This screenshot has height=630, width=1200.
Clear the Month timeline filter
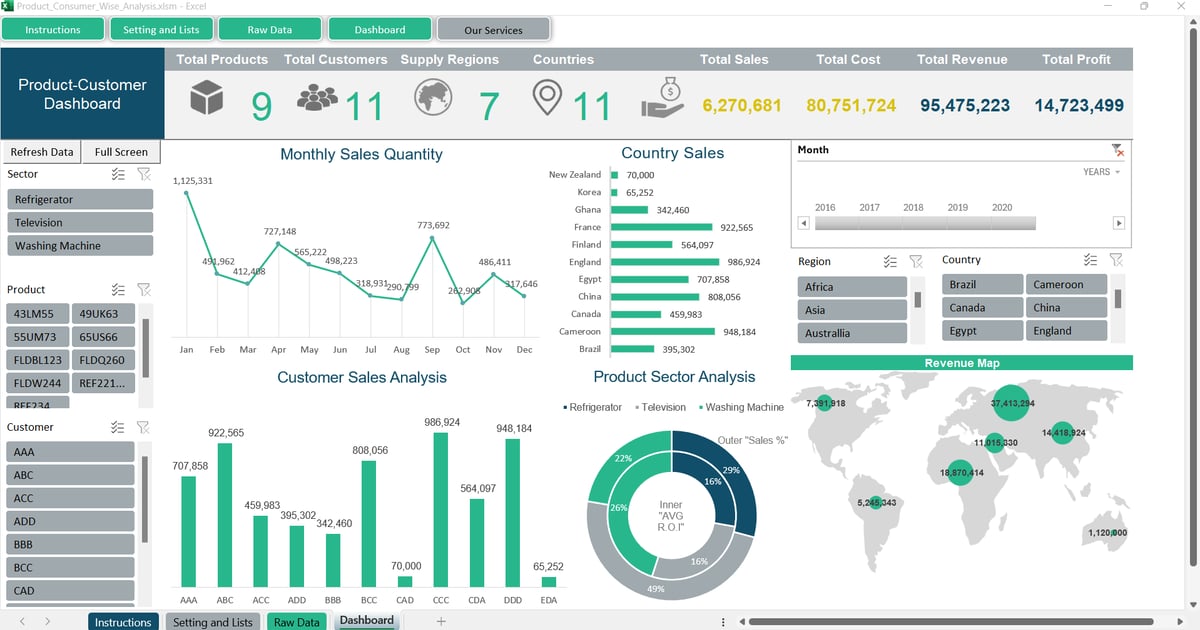pos(1120,150)
